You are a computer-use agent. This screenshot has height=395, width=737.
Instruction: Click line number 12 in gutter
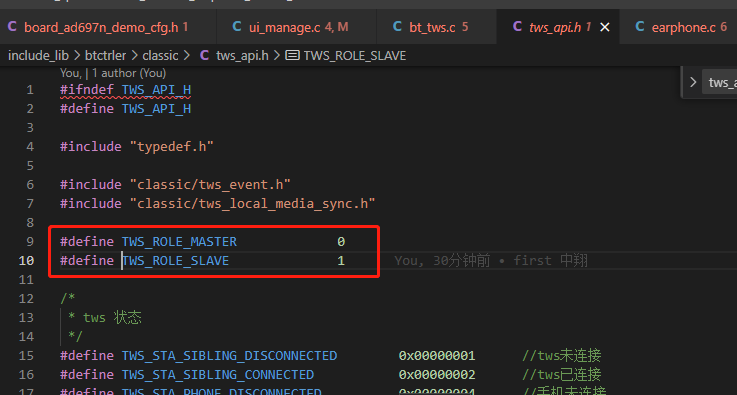(26, 299)
